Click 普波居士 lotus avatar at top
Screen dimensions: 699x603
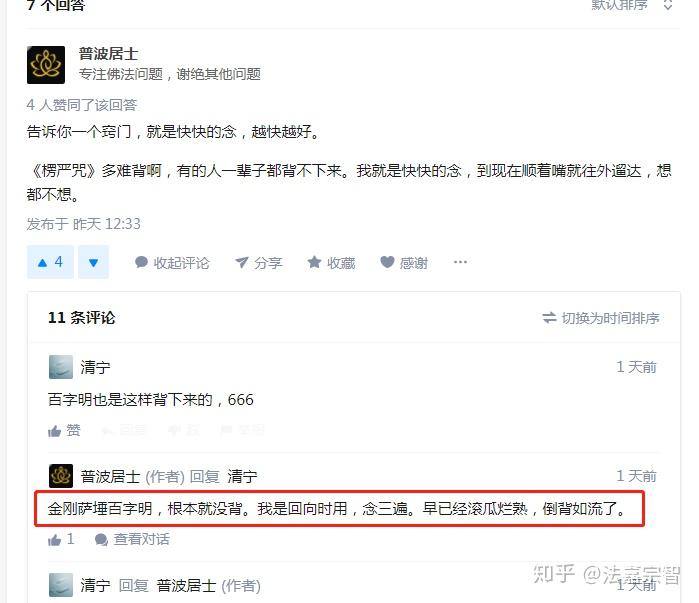(x=46, y=65)
